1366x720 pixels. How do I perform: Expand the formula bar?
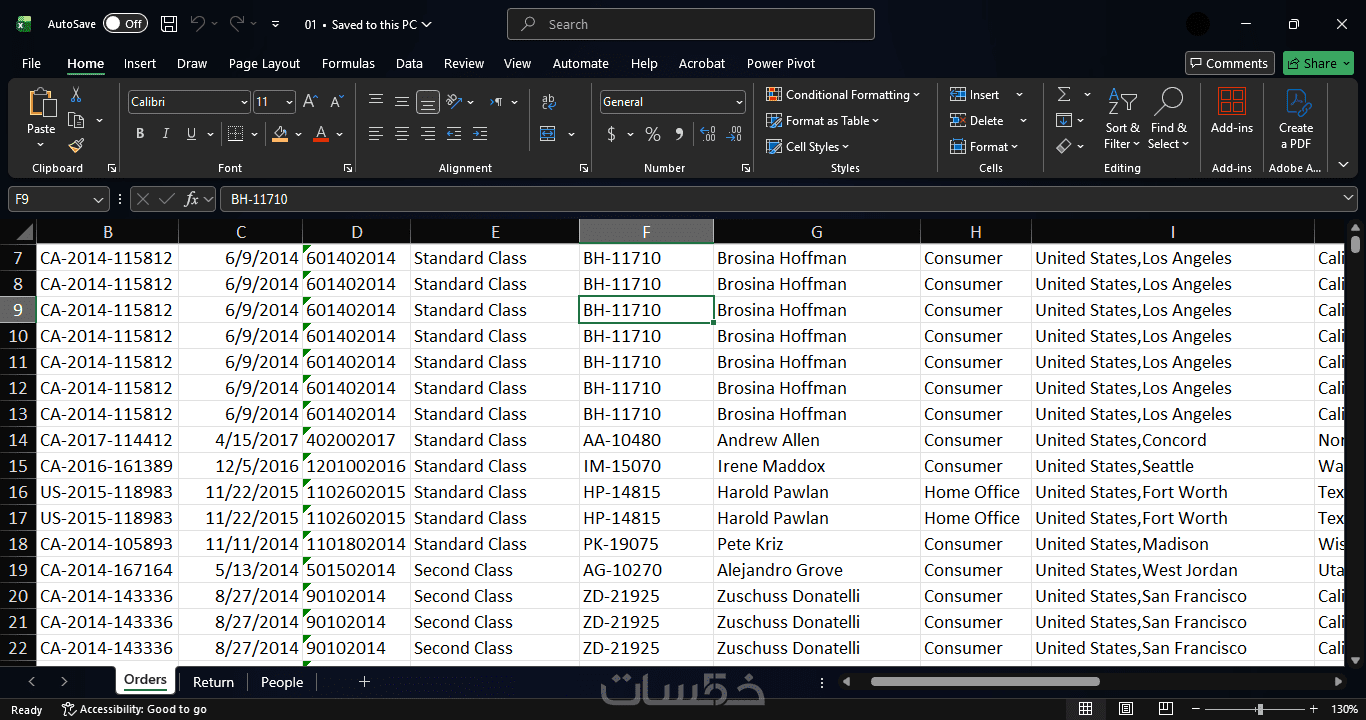1347,199
